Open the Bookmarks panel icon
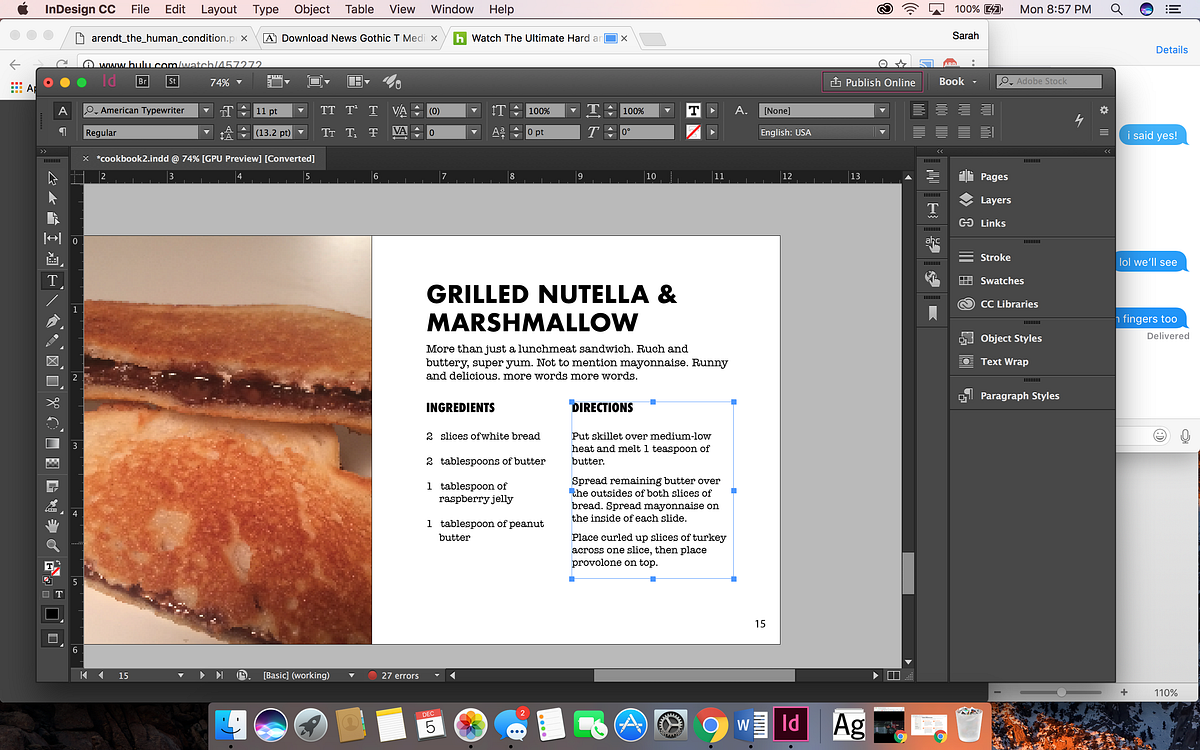 (x=932, y=313)
